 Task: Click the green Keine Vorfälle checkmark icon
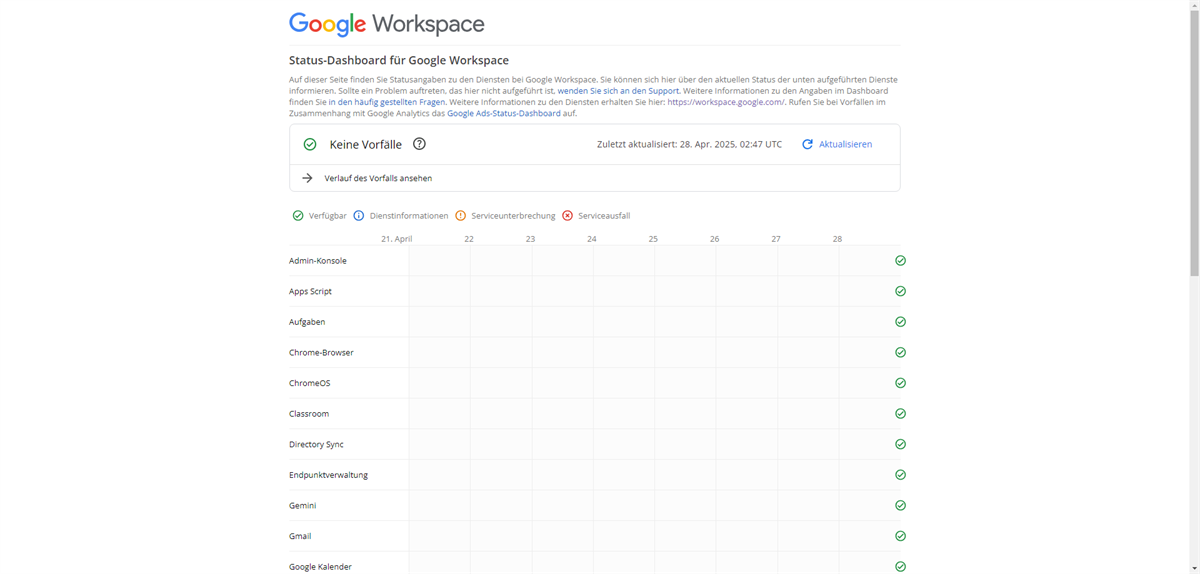point(310,144)
